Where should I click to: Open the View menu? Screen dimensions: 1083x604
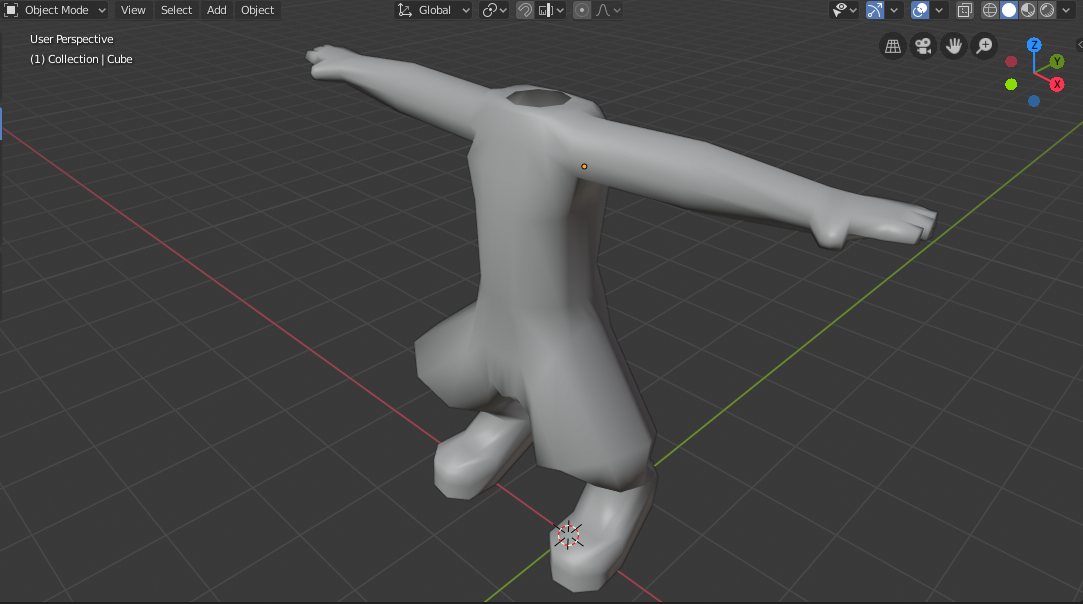(x=133, y=10)
